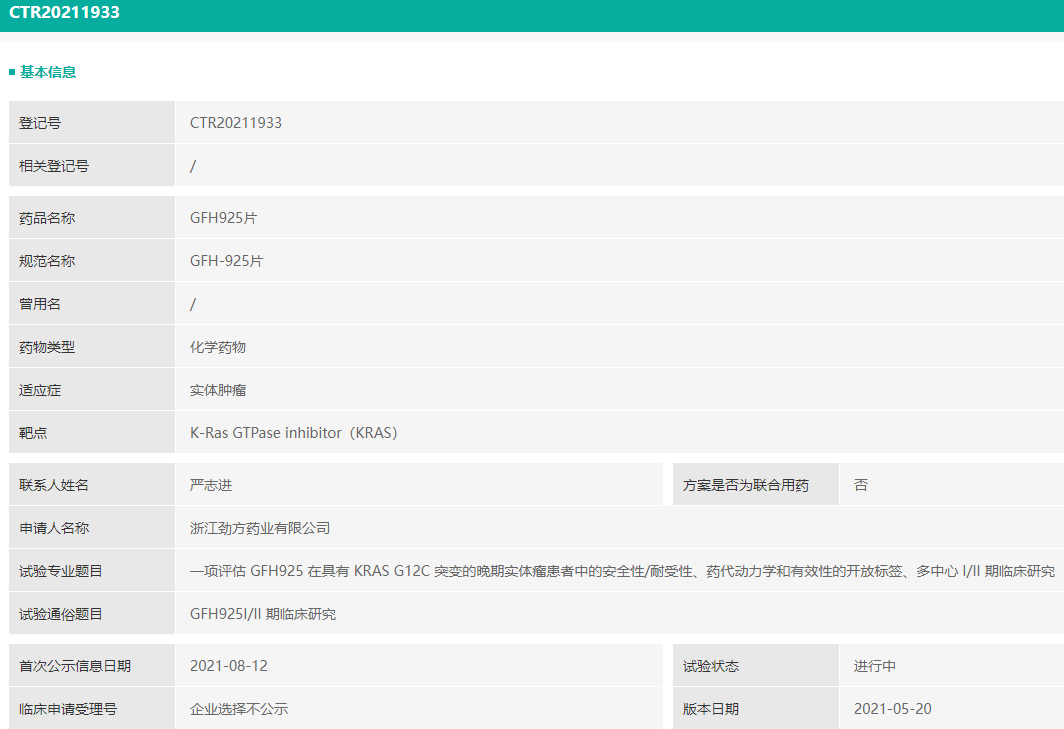Select the 药品名称 value GFH925片

(224, 218)
